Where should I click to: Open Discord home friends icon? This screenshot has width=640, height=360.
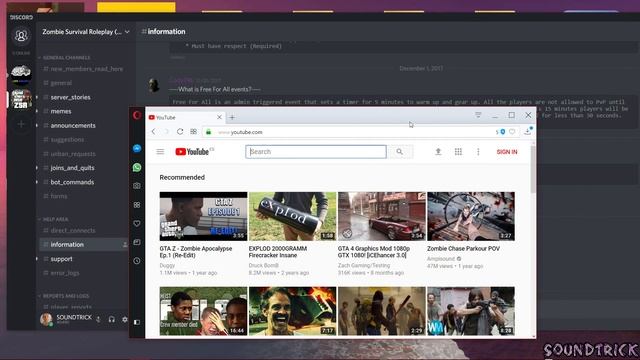21,36
